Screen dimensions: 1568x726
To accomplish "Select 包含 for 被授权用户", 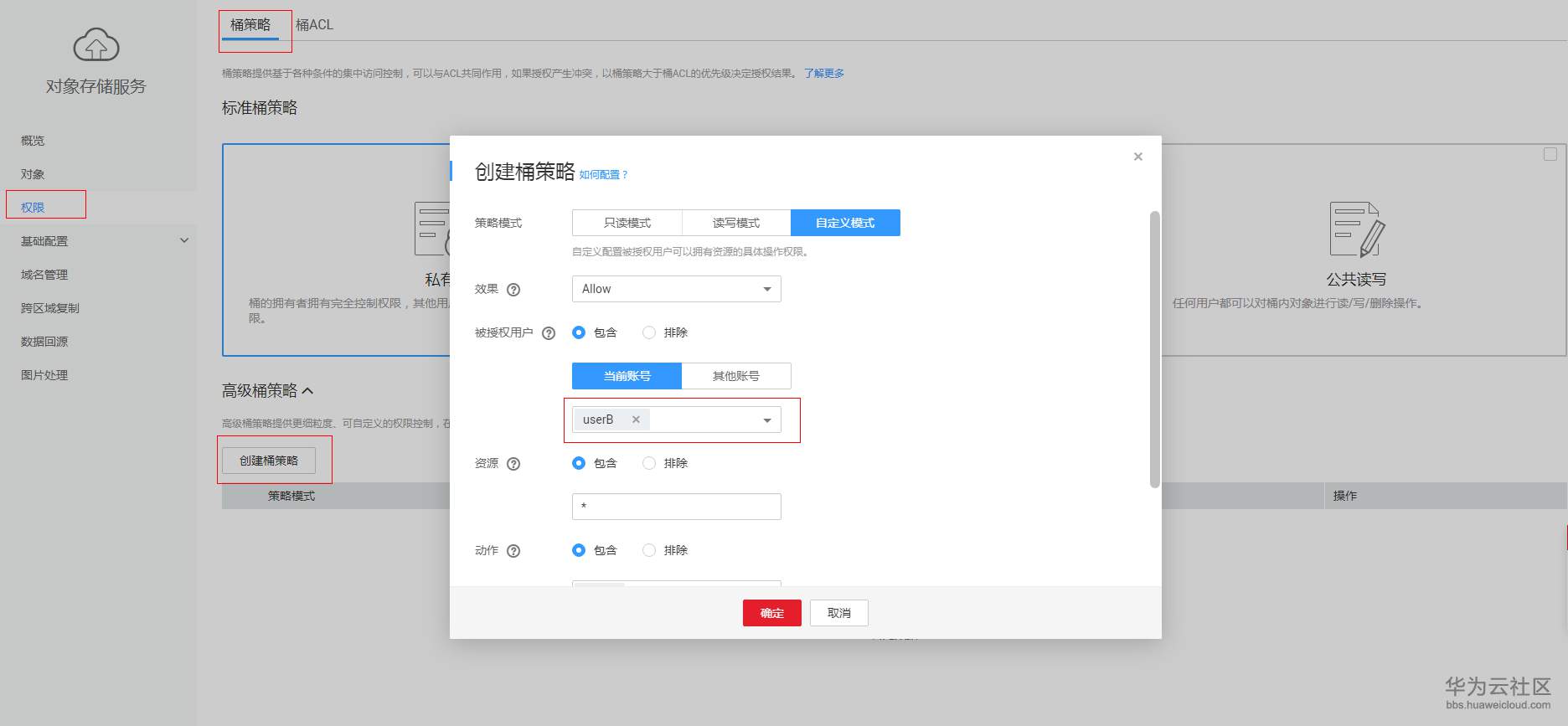I will coord(579,332).
